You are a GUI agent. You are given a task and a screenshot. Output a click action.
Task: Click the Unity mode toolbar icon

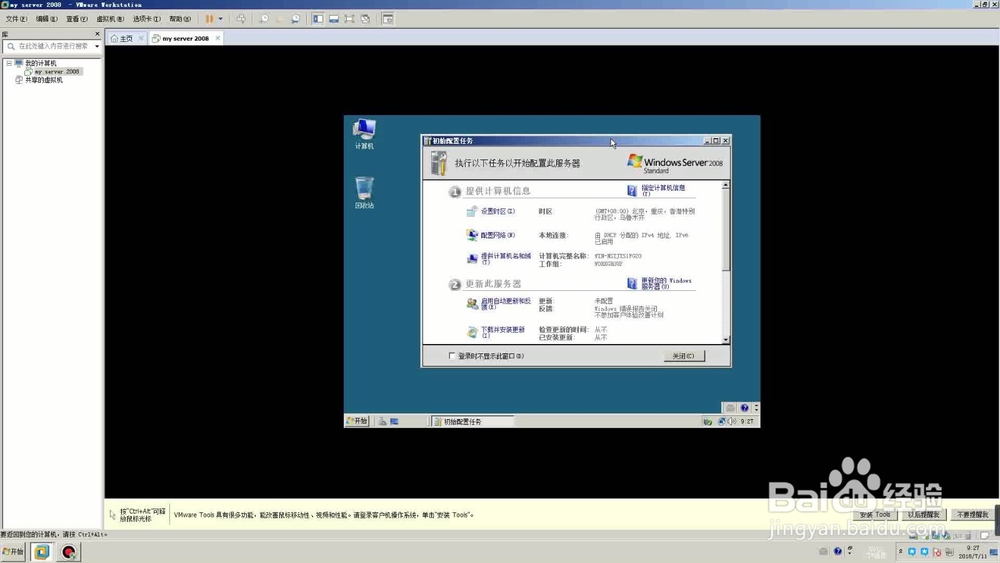click(x=365, y=19)
